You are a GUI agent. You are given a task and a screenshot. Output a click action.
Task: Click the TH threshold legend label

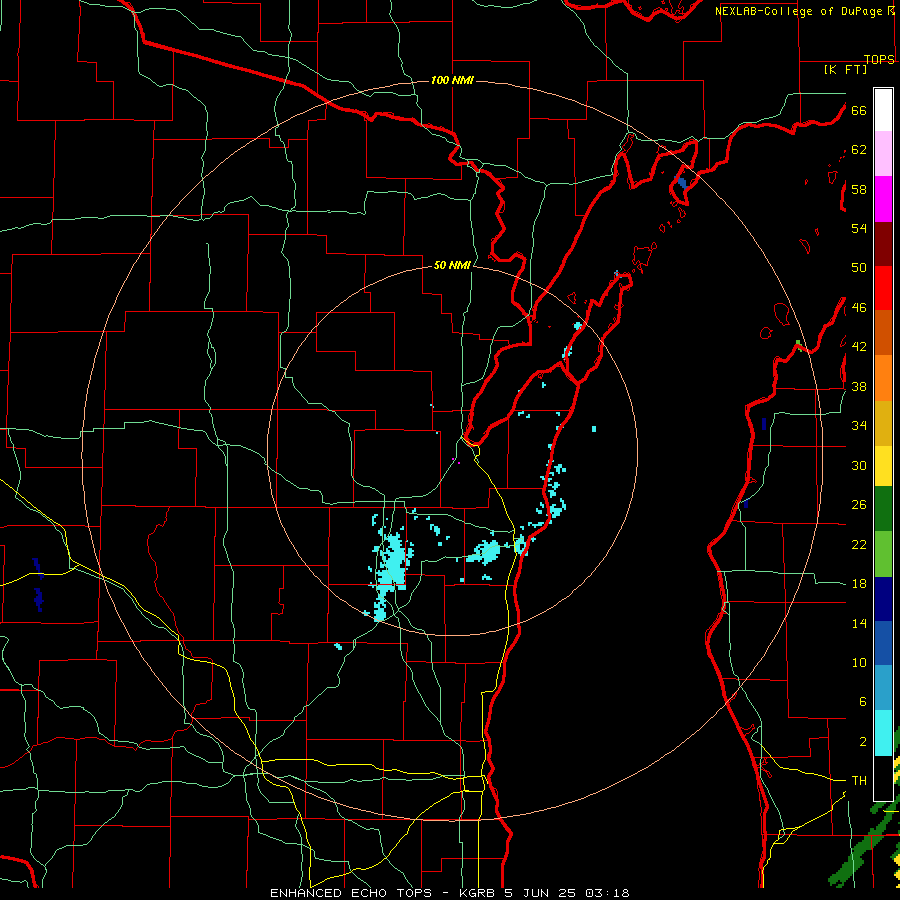click(859, 781)
